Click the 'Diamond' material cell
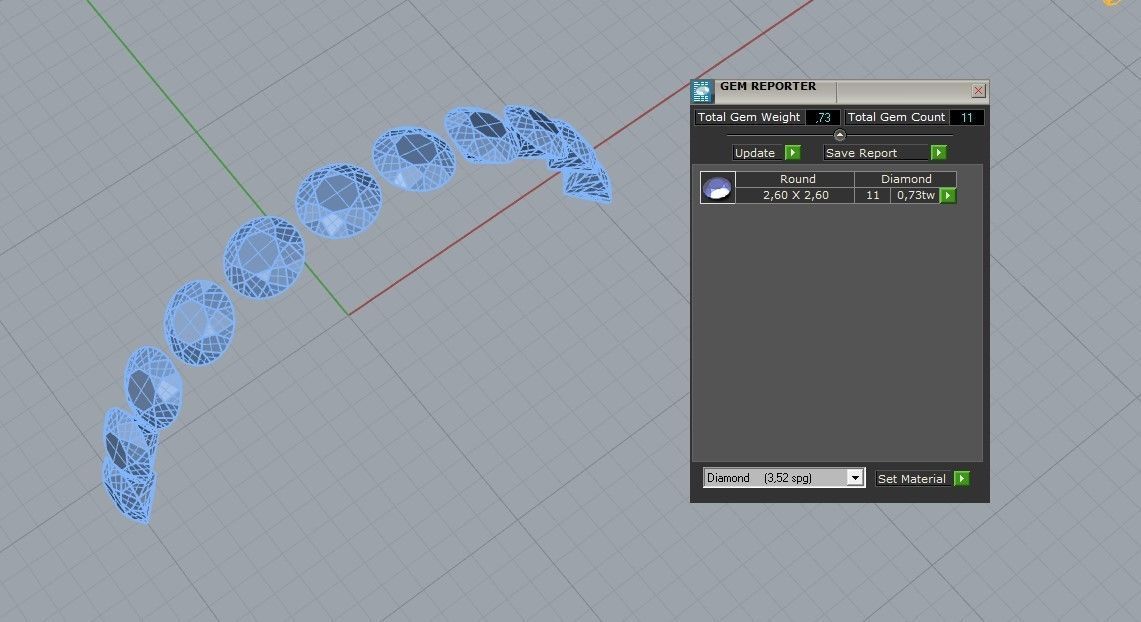 coord(905,179)
